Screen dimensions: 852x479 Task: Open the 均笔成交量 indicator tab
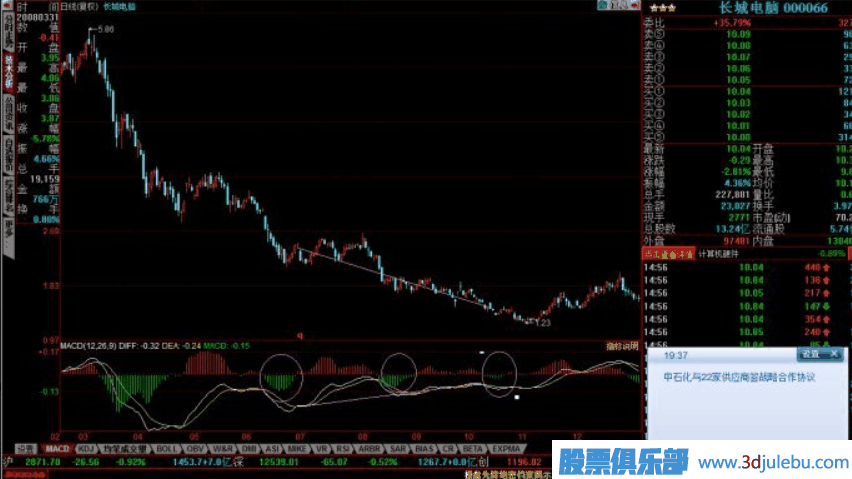coord(125,449)
